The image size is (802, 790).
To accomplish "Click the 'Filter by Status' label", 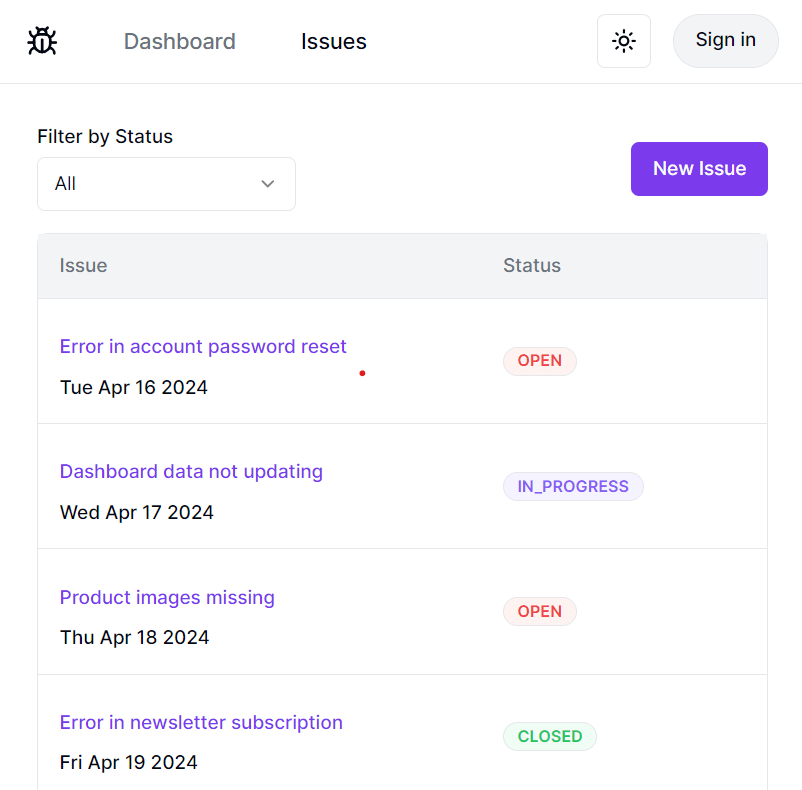I will [105, 137].
